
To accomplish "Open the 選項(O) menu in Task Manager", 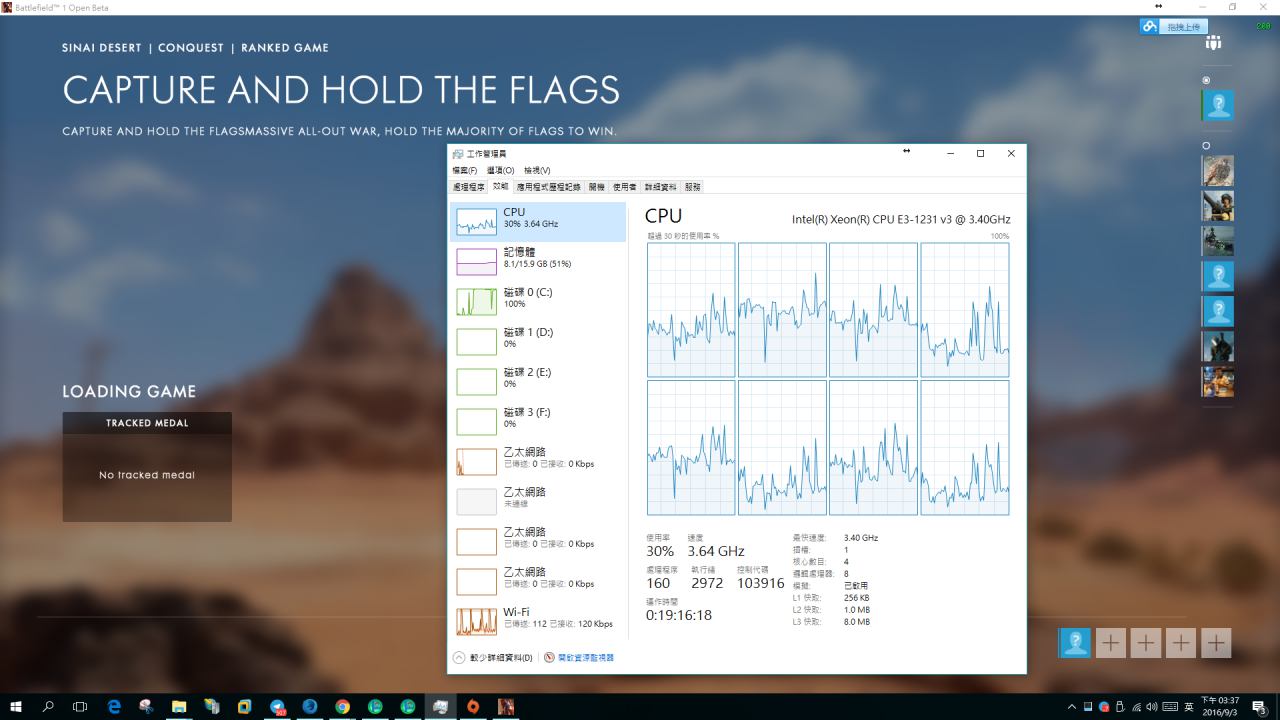I will click(x=500, y=170).
